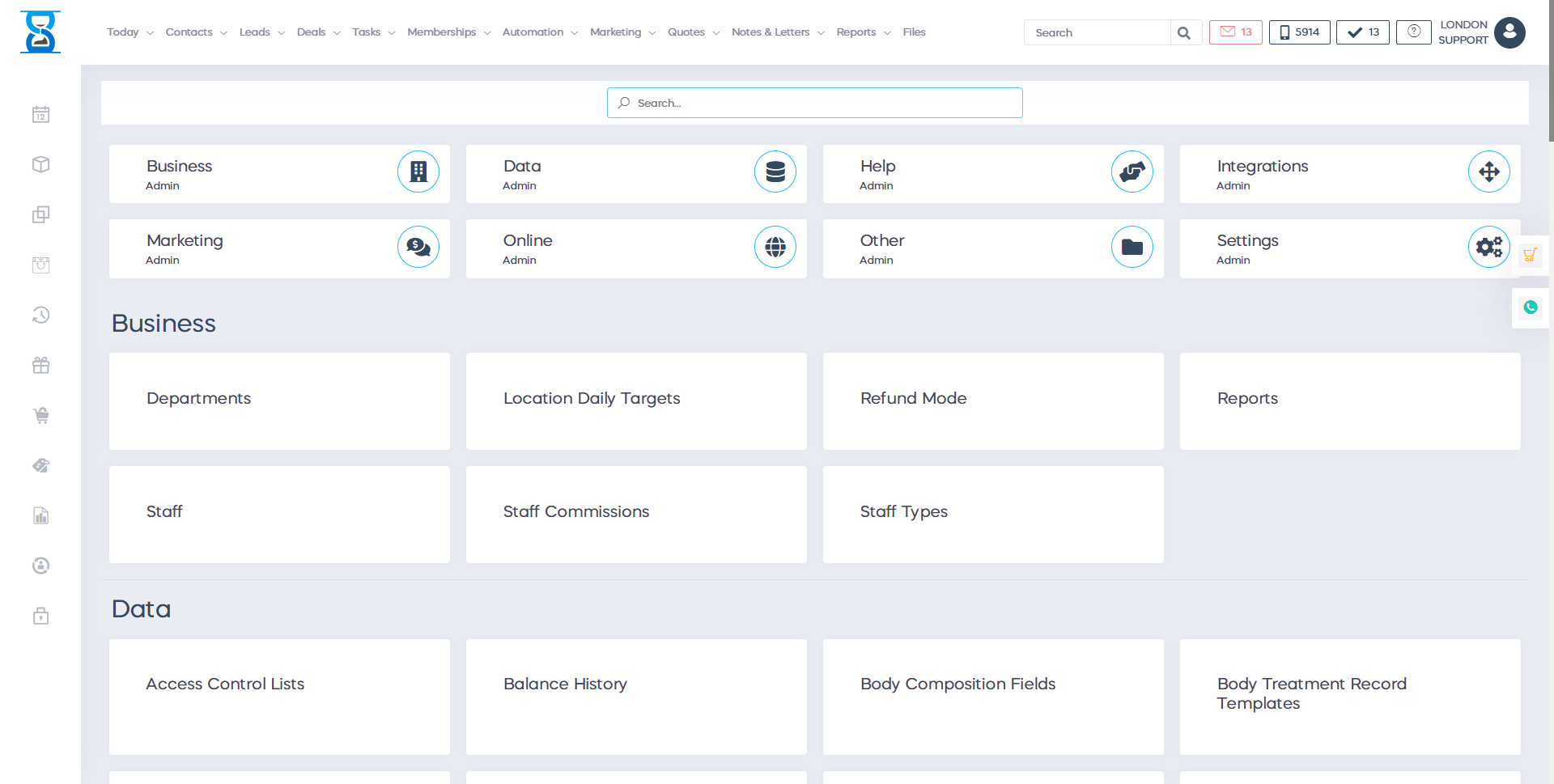Viewport: 1554px width, 784px height.
Task: Open the Reports dropdown in top navigation
Action: pyautogui.click(x=863, y=32)
